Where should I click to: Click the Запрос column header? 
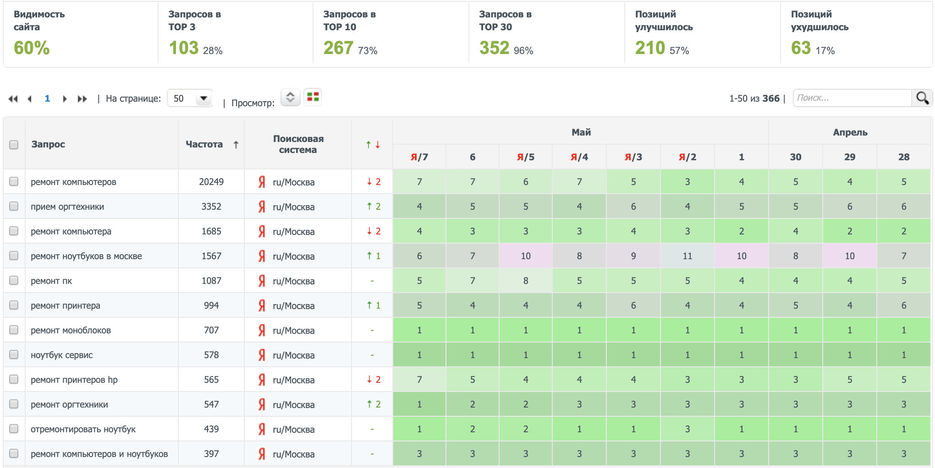(x=48, y=144)
